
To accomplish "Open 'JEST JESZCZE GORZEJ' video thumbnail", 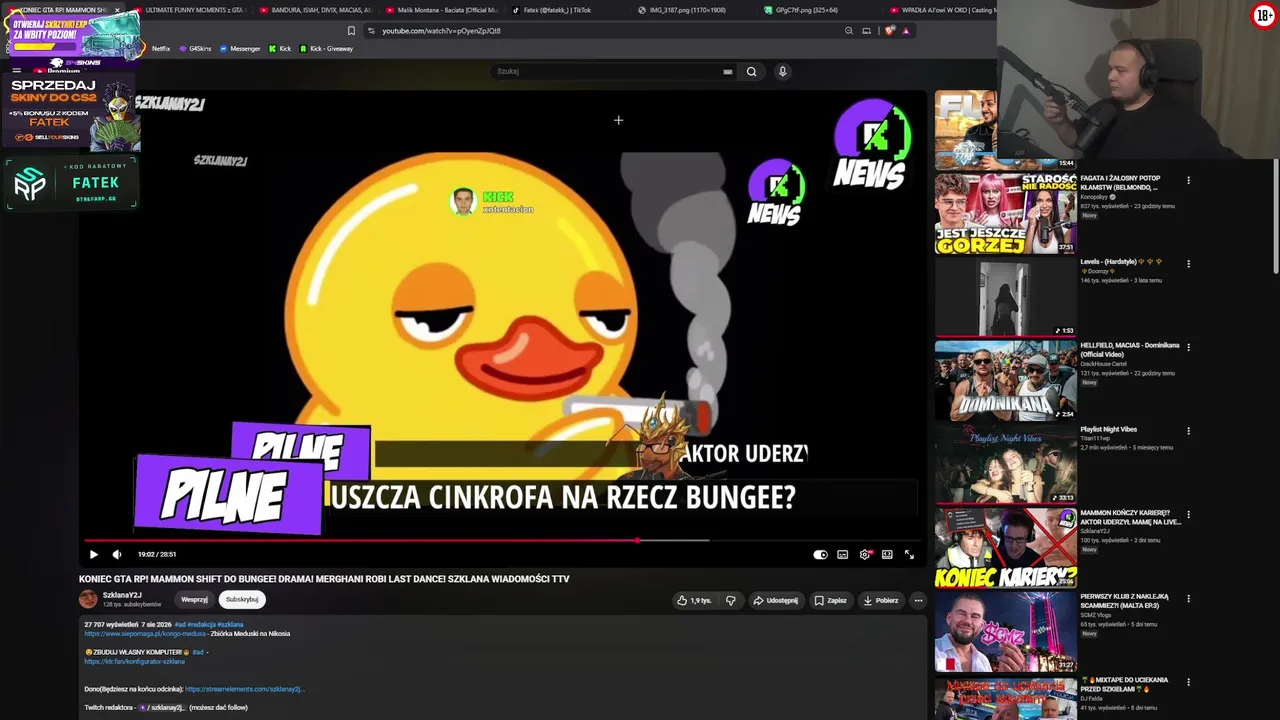I will pos(1005,213).
